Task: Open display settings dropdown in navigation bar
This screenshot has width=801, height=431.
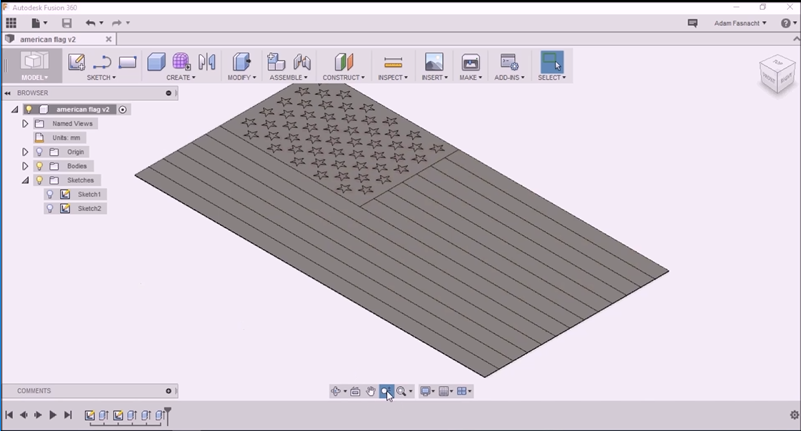Action: tap(428, 391)
